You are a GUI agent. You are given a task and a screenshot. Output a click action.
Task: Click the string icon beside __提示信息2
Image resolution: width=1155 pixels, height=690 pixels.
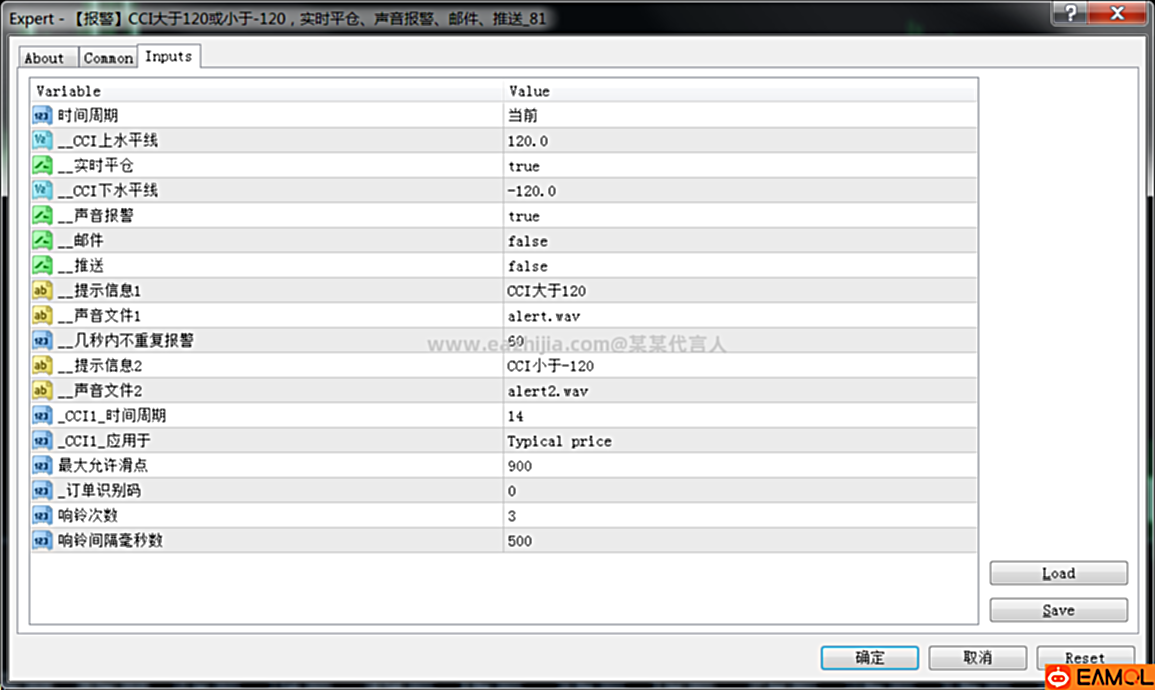point(42,366)
